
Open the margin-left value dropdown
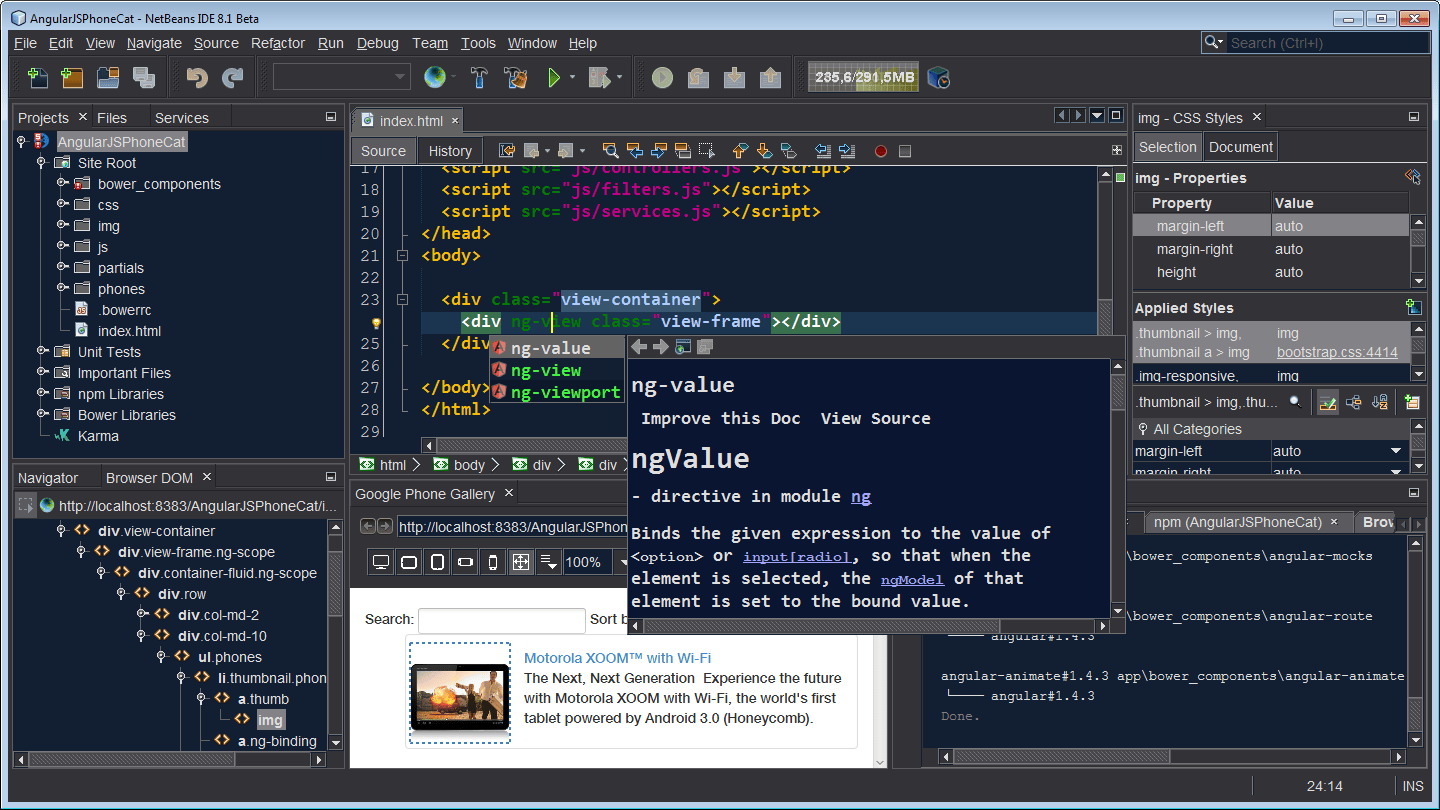coord(1396,451)
